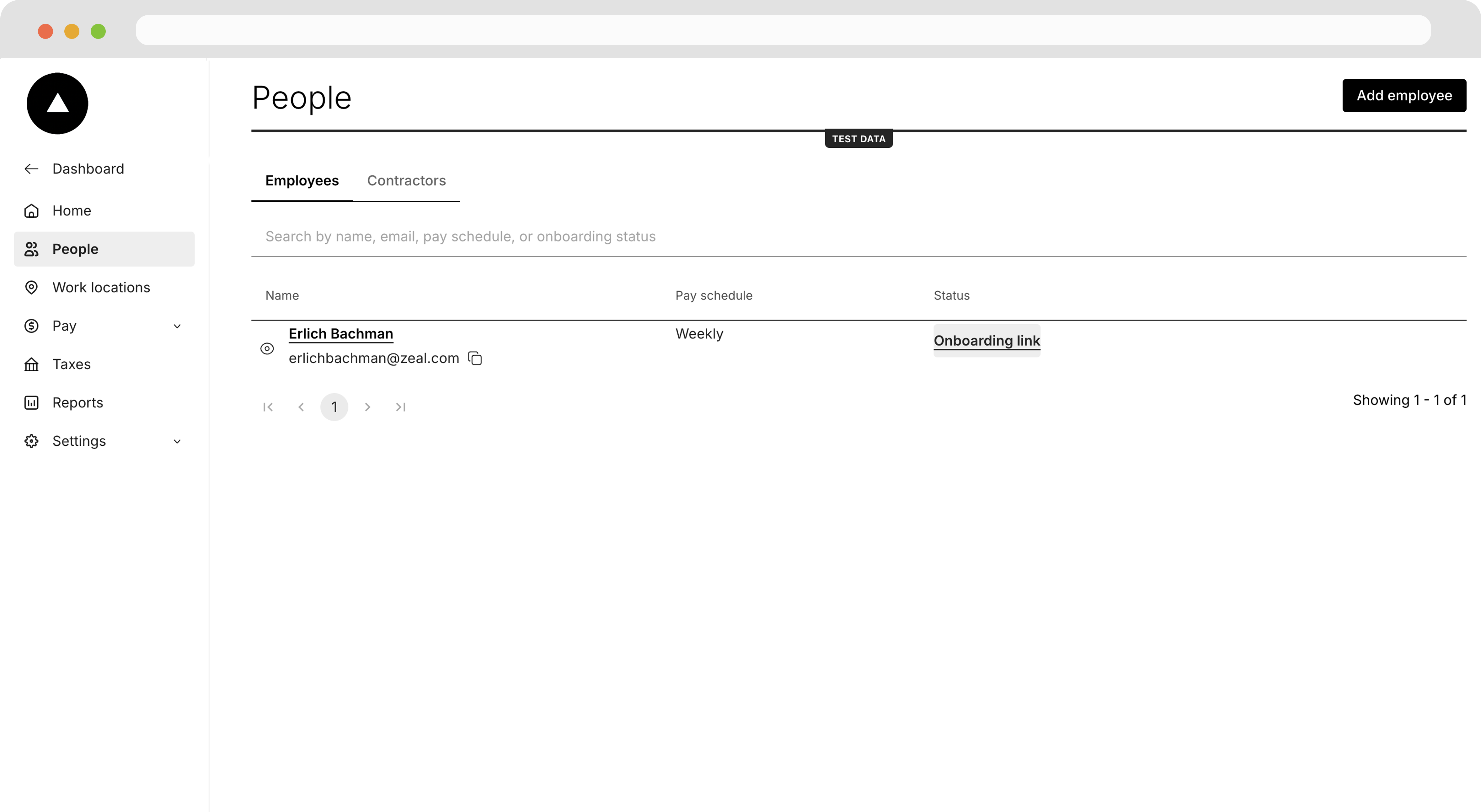Click the Add employee button

coord(1404,95)
